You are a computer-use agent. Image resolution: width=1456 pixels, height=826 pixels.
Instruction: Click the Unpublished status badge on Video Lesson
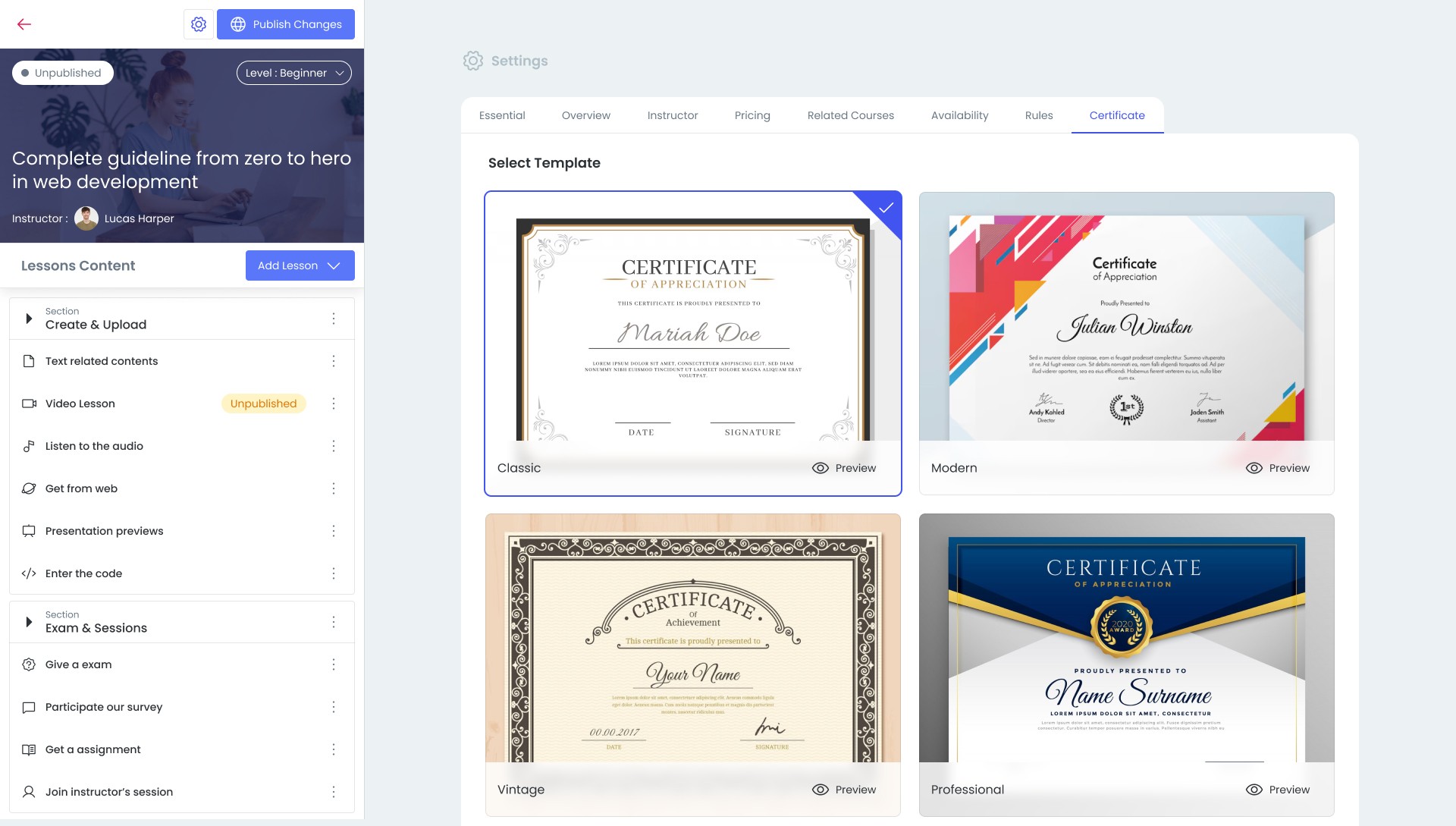pyautogui.click(x=263, y=404)
